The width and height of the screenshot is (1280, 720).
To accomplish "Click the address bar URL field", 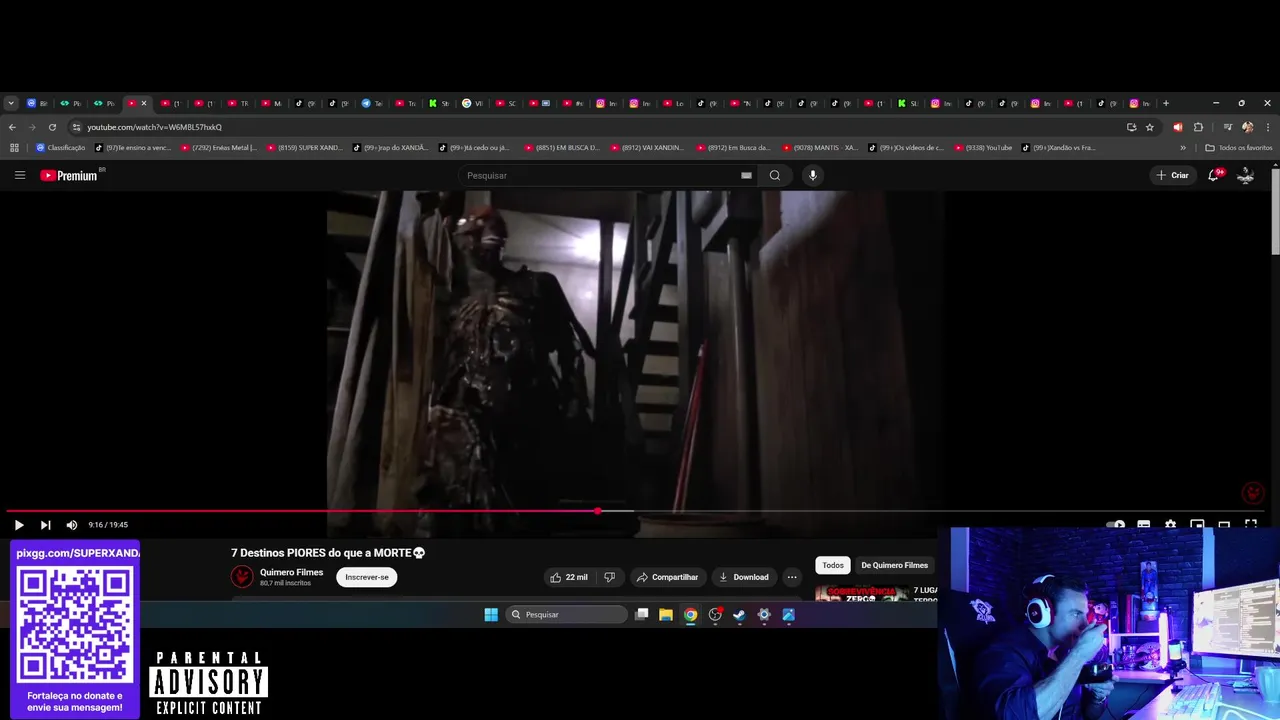I will point(600,127).
